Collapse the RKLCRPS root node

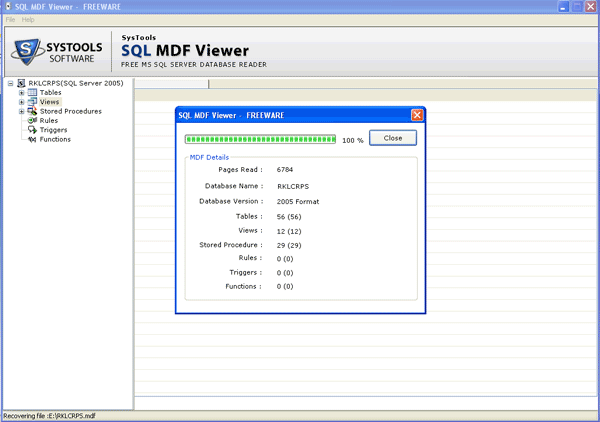tap(11, 83)
